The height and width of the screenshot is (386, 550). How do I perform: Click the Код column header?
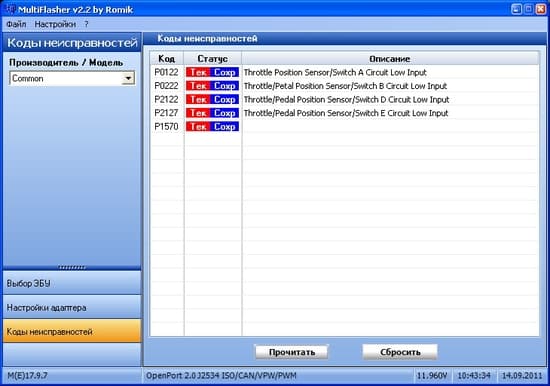coord(167,59)
